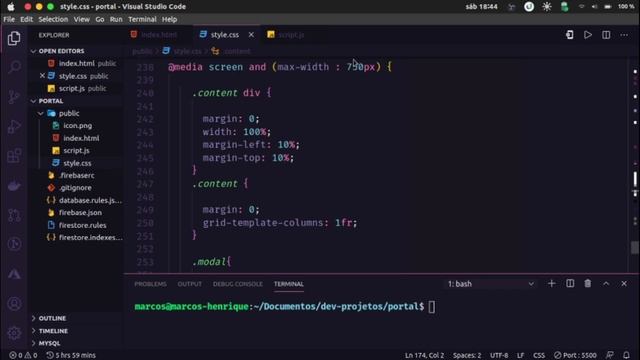Open the Help menu
The width and height of the screenshot is (640, 360).
169,19
